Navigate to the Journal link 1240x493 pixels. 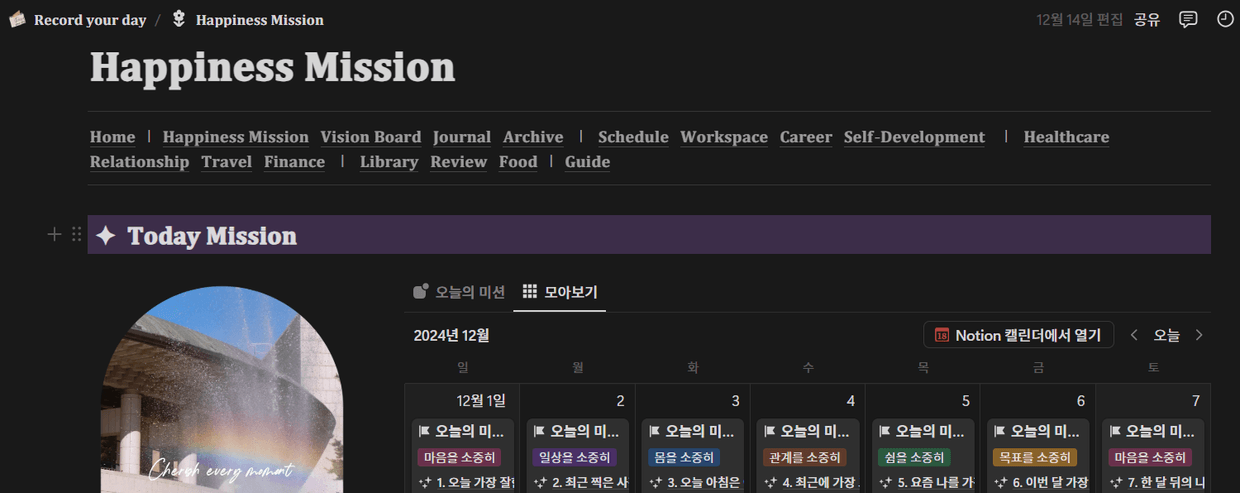tap(461, 137)
